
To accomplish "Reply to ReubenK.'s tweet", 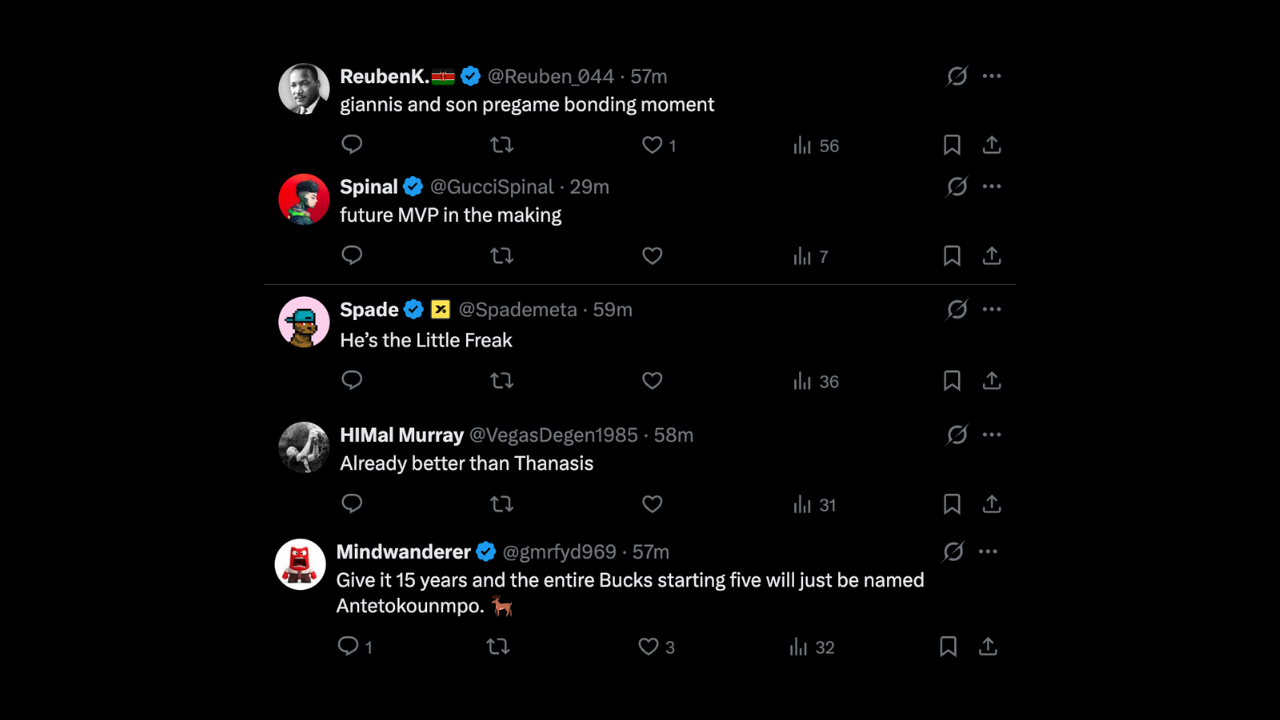I will 352,145.
